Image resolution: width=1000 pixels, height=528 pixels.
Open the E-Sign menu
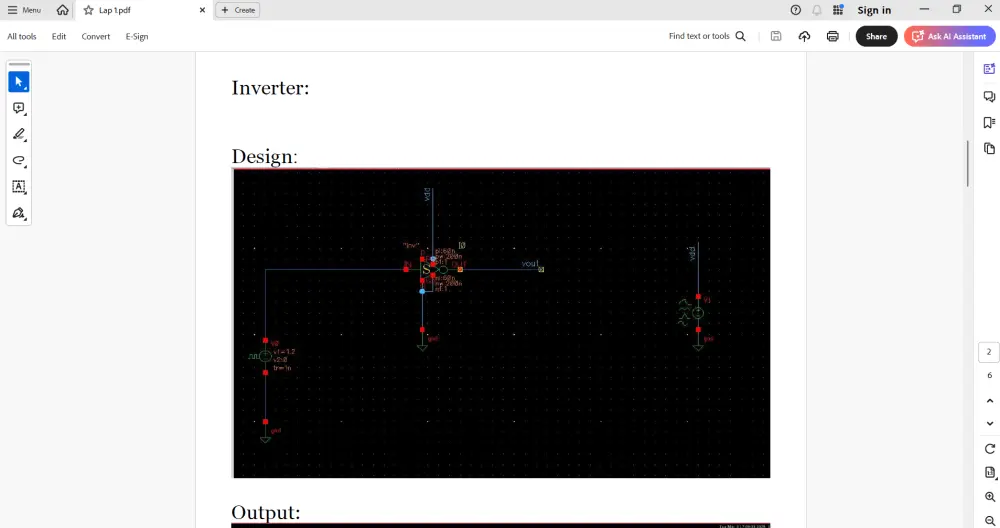point(136,36)
